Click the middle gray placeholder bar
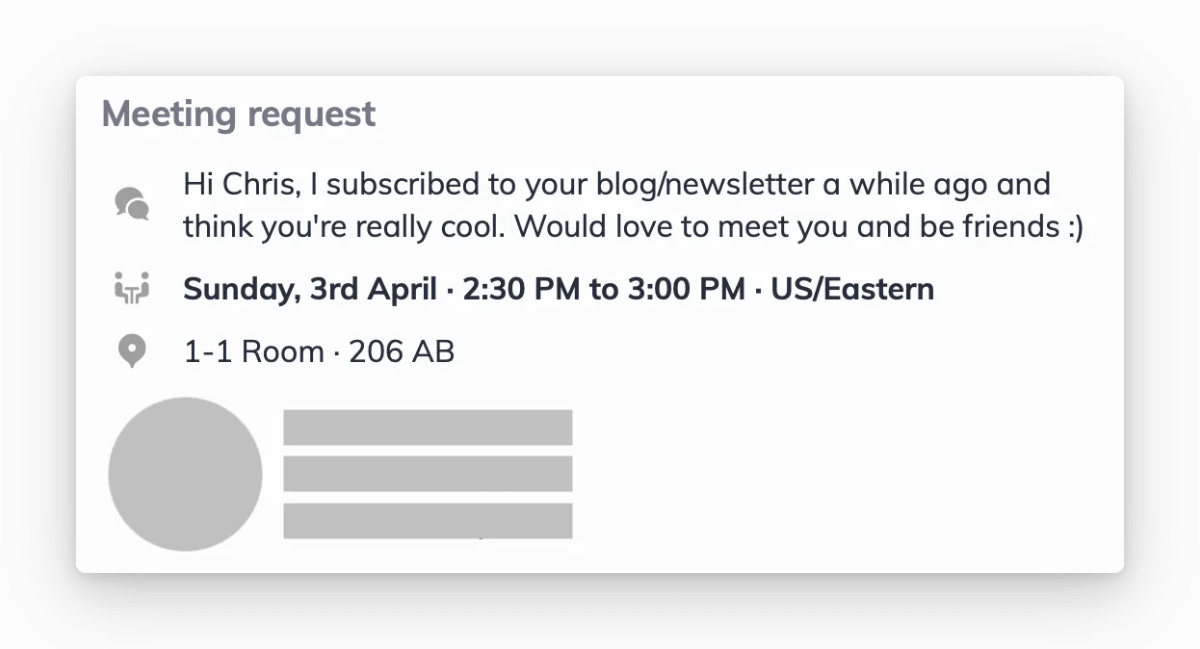The width and height of the screenshot is (1200, 649). click(428, 474)
